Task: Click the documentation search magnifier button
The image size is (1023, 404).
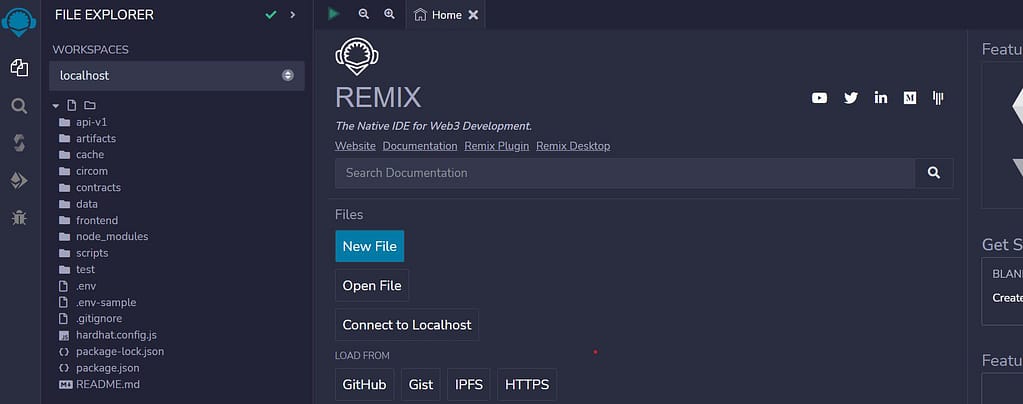Action: pyautogui.click(x=933, y=173)
